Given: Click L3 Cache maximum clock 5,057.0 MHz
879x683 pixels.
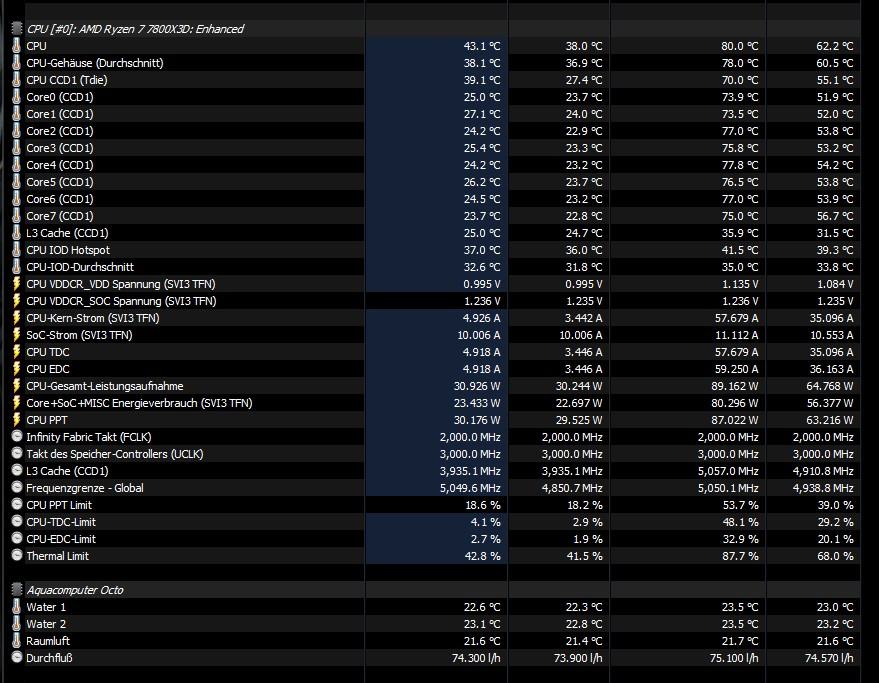Looking at the screenshot, I should 728,471.
